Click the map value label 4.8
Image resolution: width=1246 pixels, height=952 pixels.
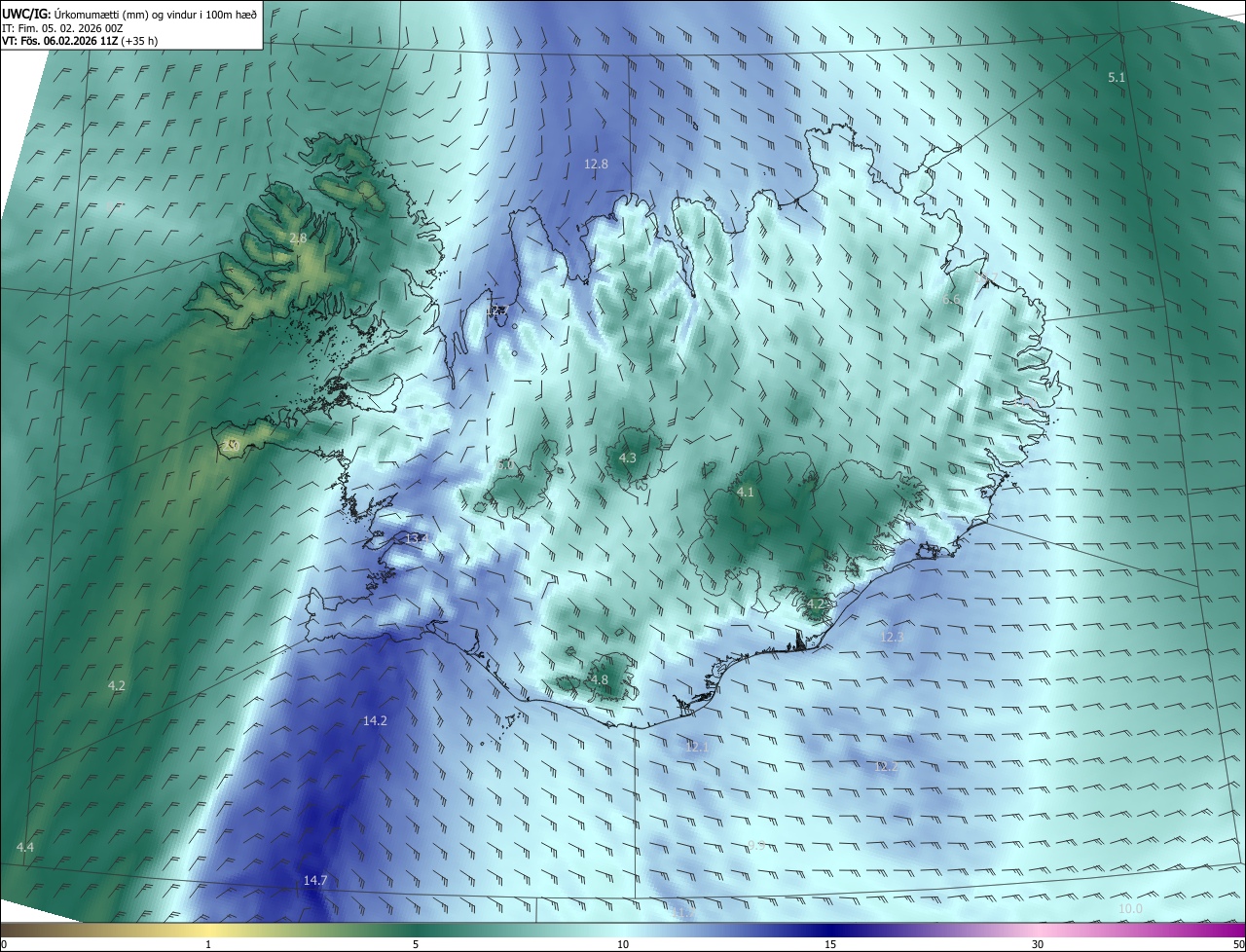(x=599, y=680)
